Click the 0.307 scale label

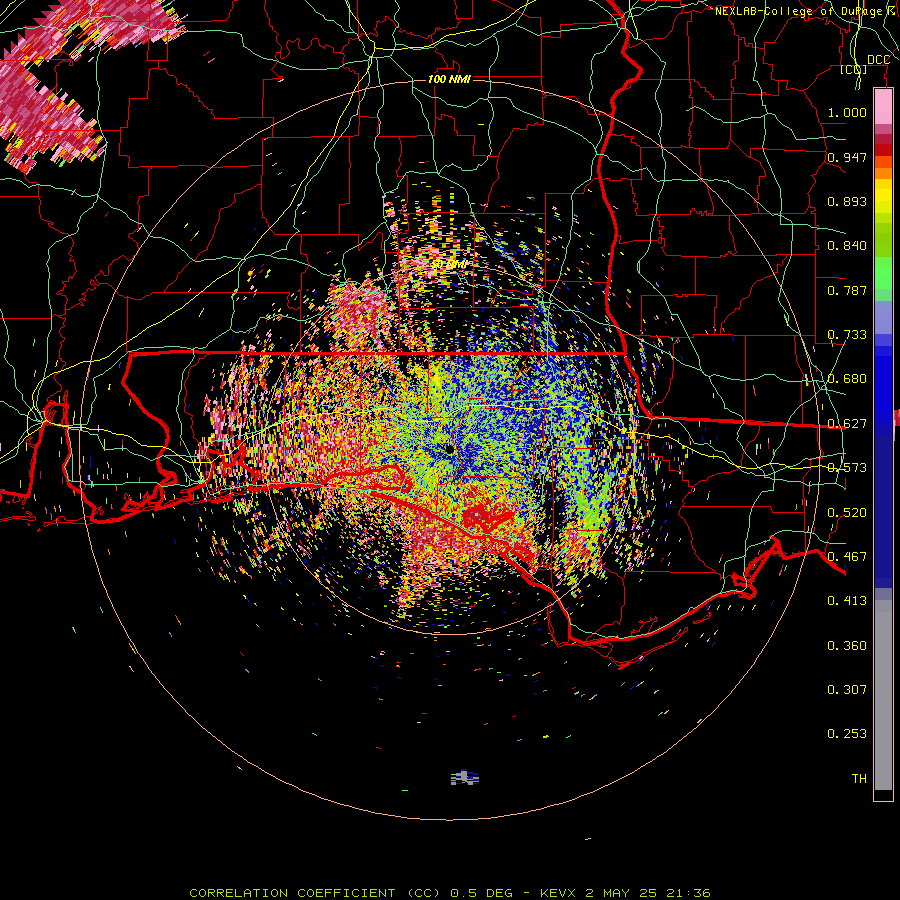coord(847,690)
